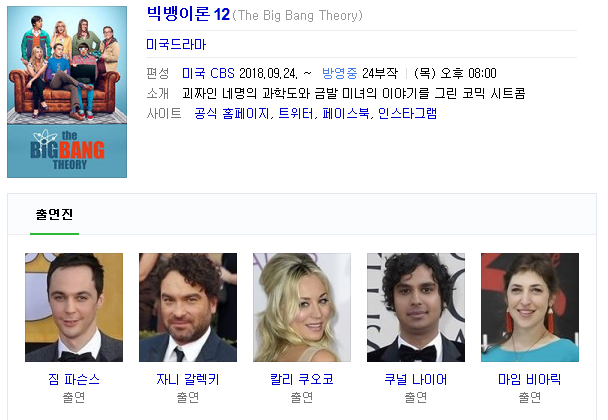
Task: Select the 출연진 tab
Action: 54,214
